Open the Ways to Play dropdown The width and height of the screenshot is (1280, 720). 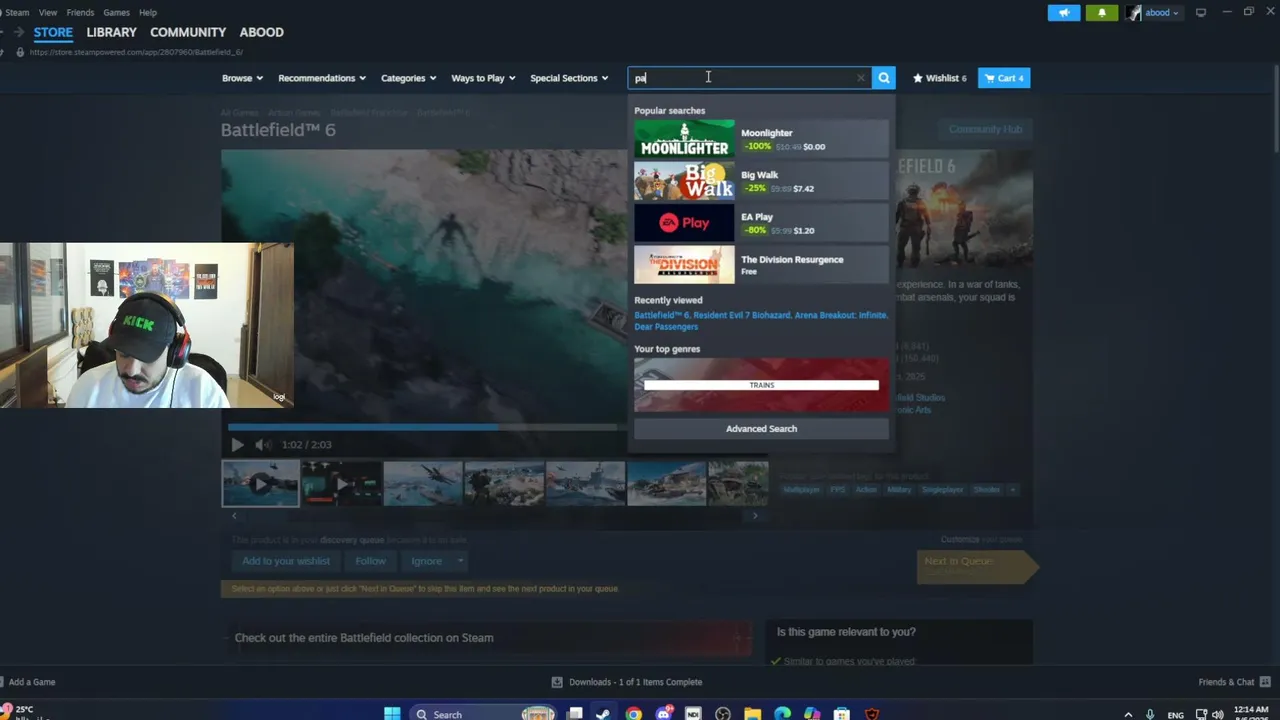483,78
